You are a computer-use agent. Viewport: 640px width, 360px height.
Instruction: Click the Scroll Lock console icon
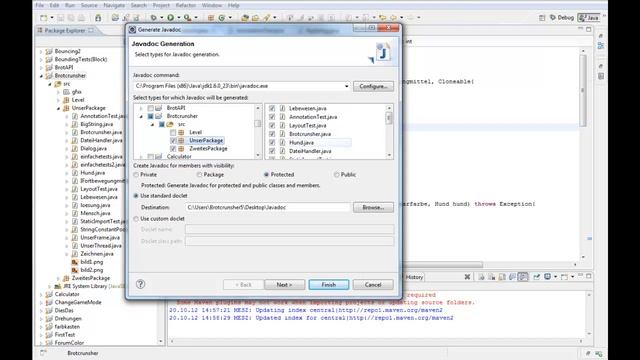[502, 277]
